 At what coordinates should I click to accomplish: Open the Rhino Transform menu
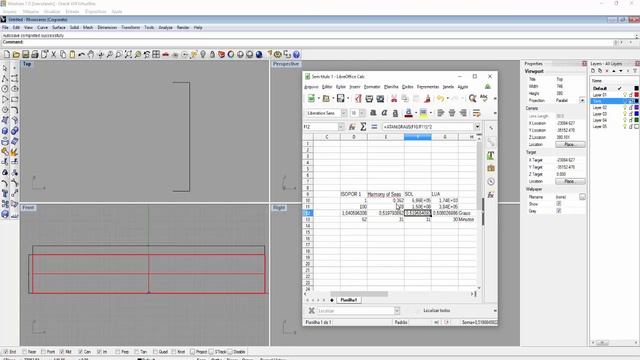131,27
